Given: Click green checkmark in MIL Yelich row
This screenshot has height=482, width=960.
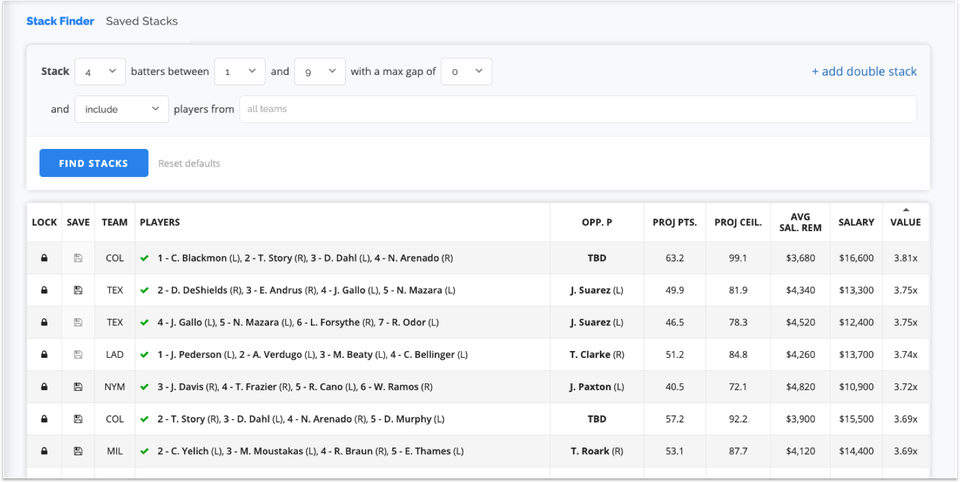Looking at the screenshot, I should pos(144,451).
